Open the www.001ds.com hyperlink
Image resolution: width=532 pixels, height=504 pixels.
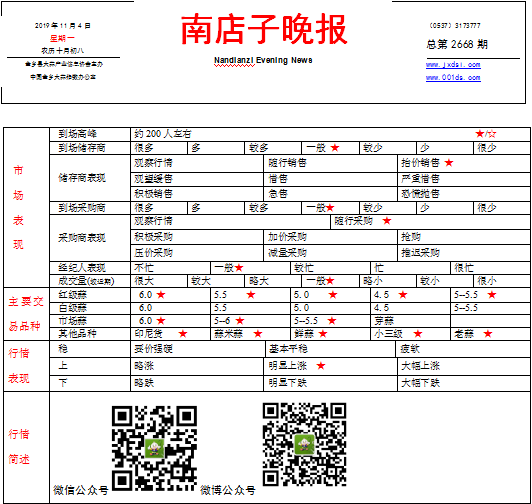[x=453, y=77]
